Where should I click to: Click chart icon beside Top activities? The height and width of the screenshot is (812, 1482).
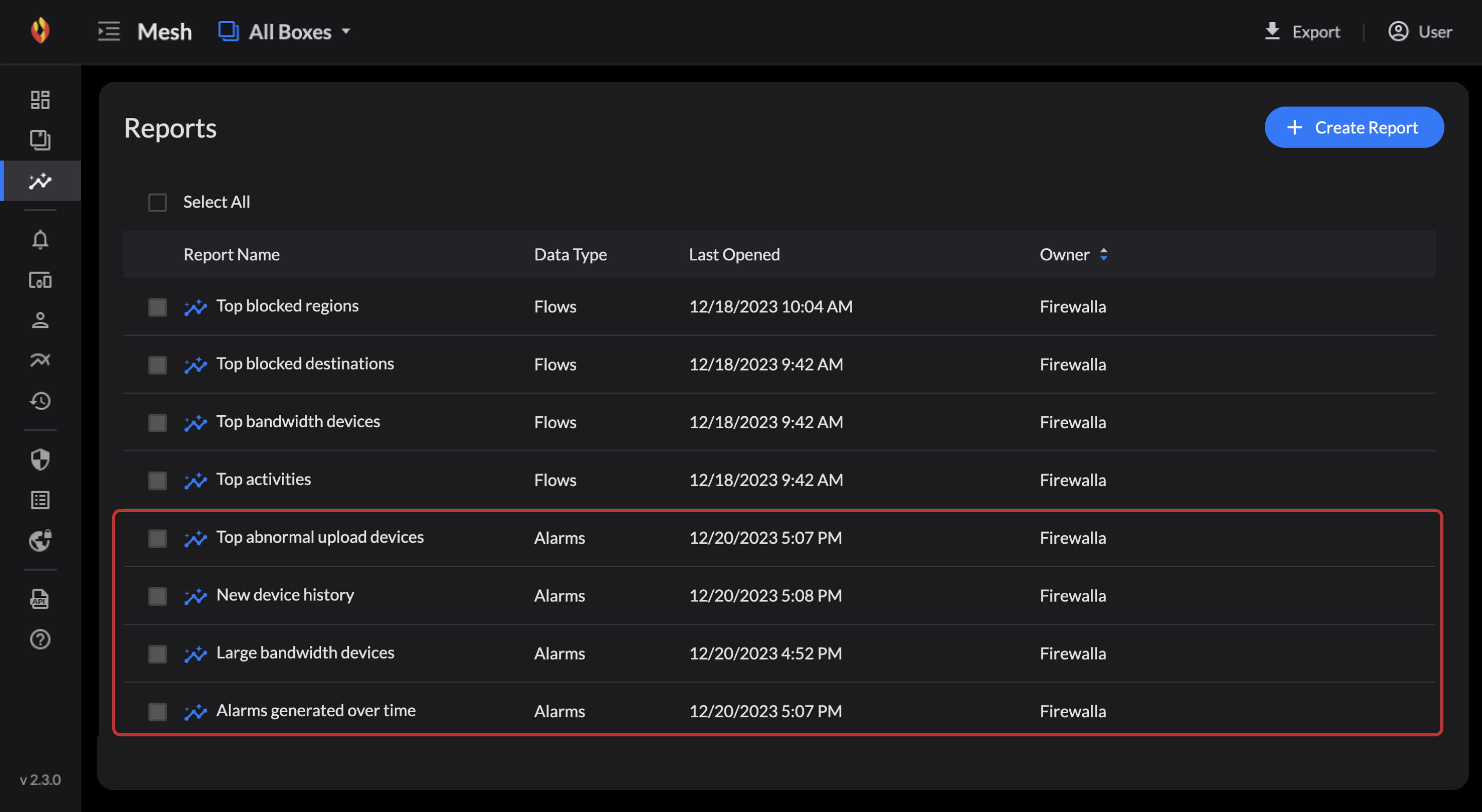196,481
